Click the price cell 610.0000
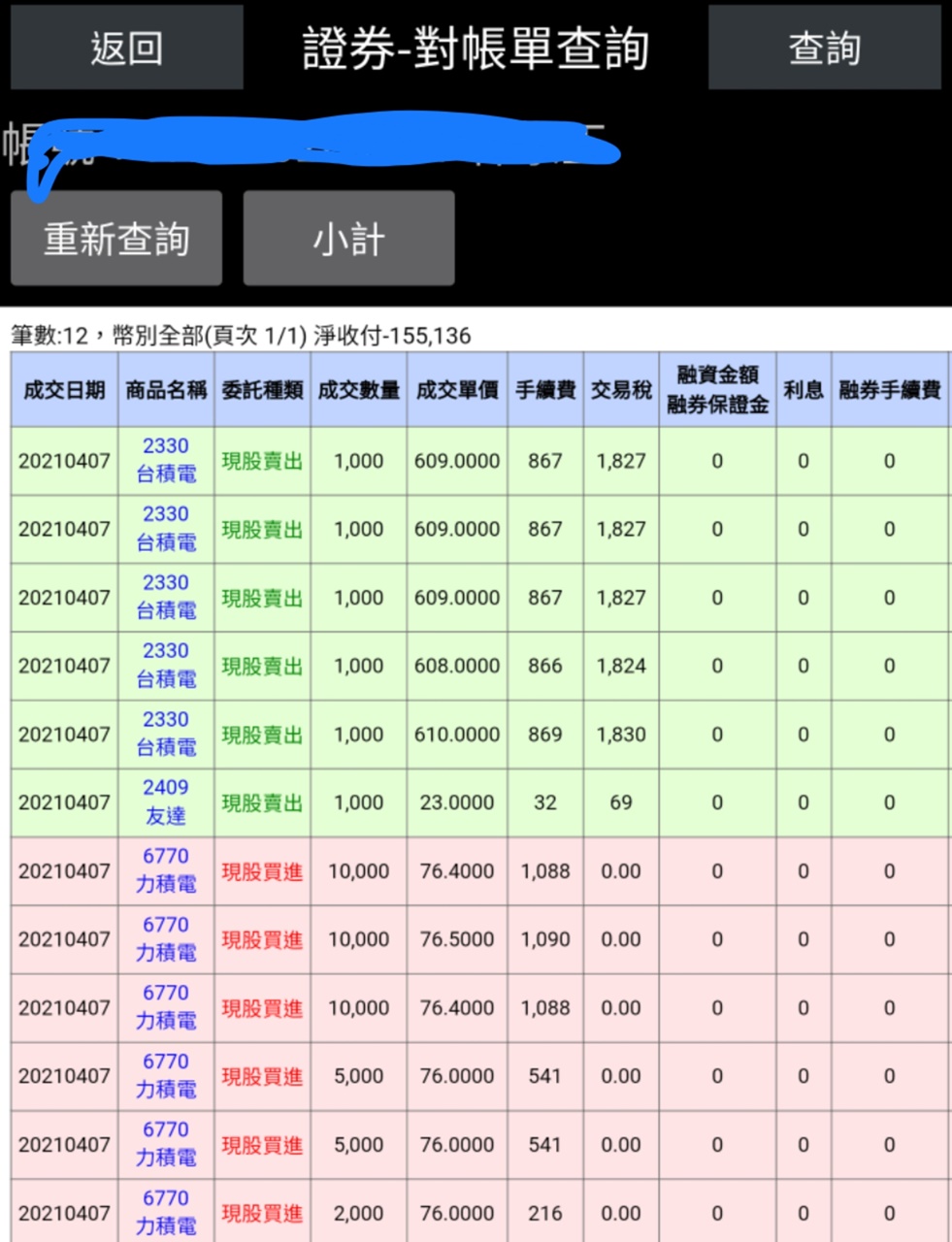Image resolution: width=952 pixels, height=1242 pixels. 457,735
